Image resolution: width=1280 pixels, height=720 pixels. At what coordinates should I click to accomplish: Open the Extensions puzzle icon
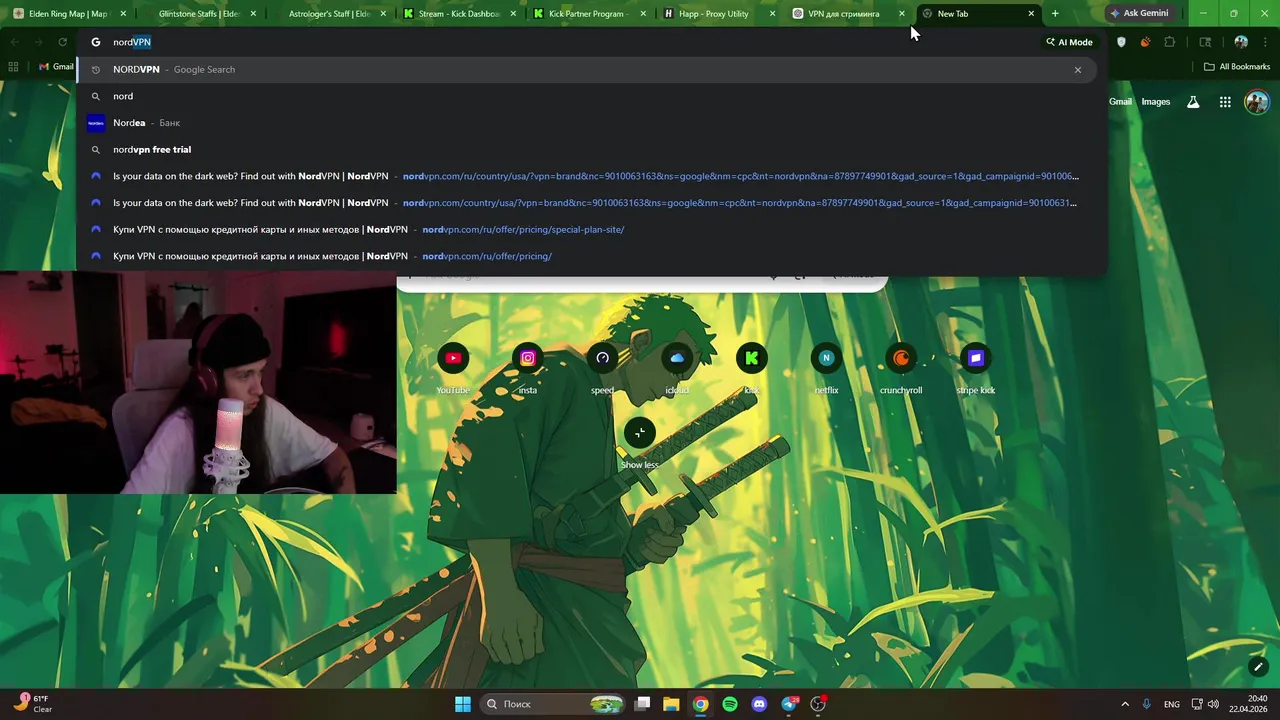[1169, 42]
